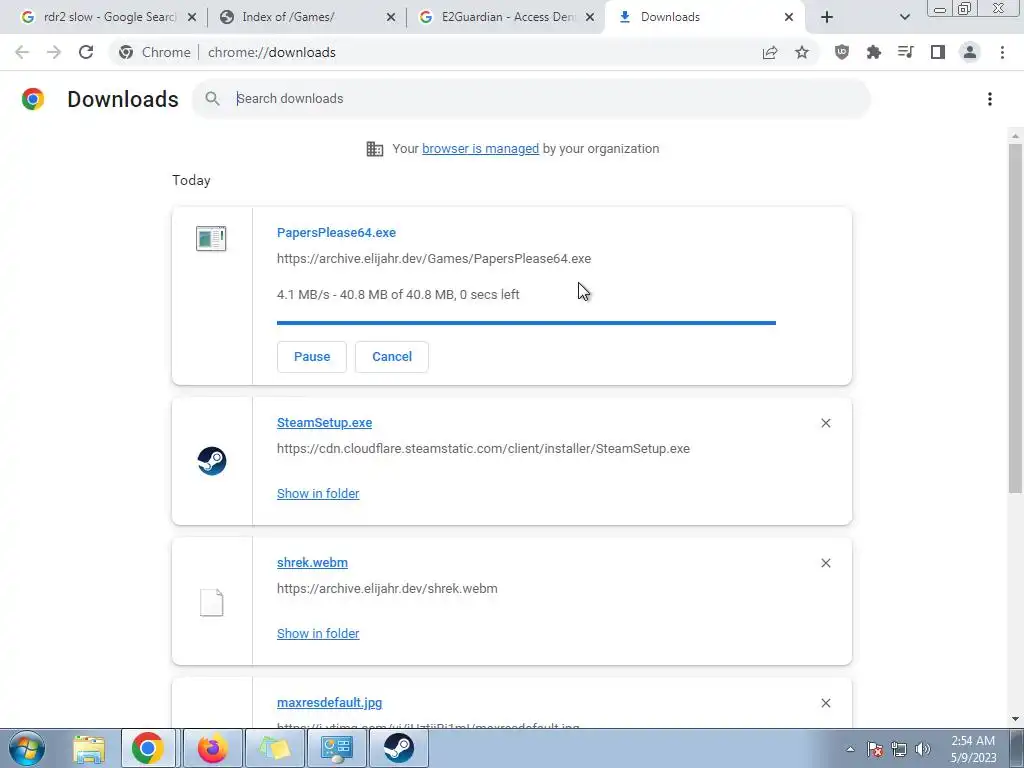1024x768 pixels.
Task: Open Firefox from the taskbar
Action: (212, 748)
